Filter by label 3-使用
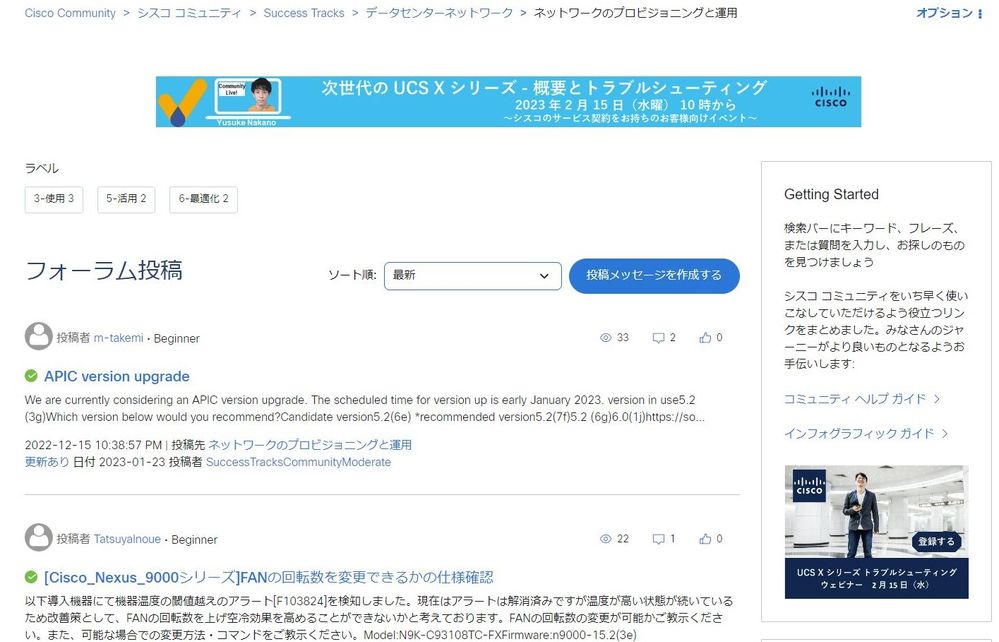This screenshot has height=642, width=999. point(54,199)
